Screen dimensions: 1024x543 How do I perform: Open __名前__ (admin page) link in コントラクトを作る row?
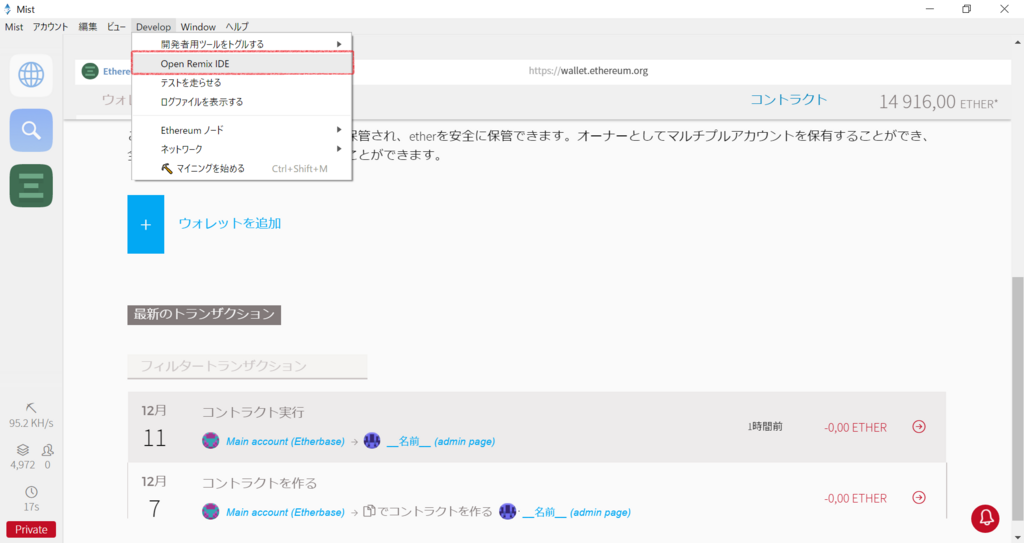tap(577, 512)
